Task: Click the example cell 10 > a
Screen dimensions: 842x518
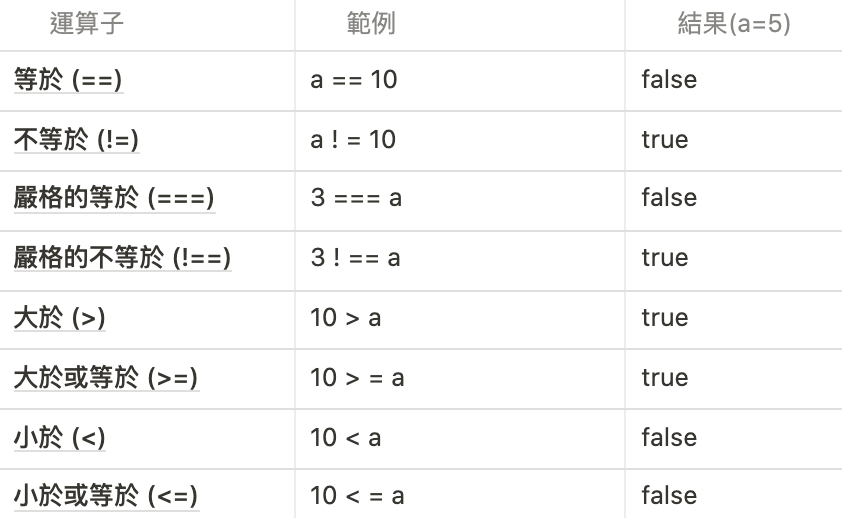Action: click(346, 318)
